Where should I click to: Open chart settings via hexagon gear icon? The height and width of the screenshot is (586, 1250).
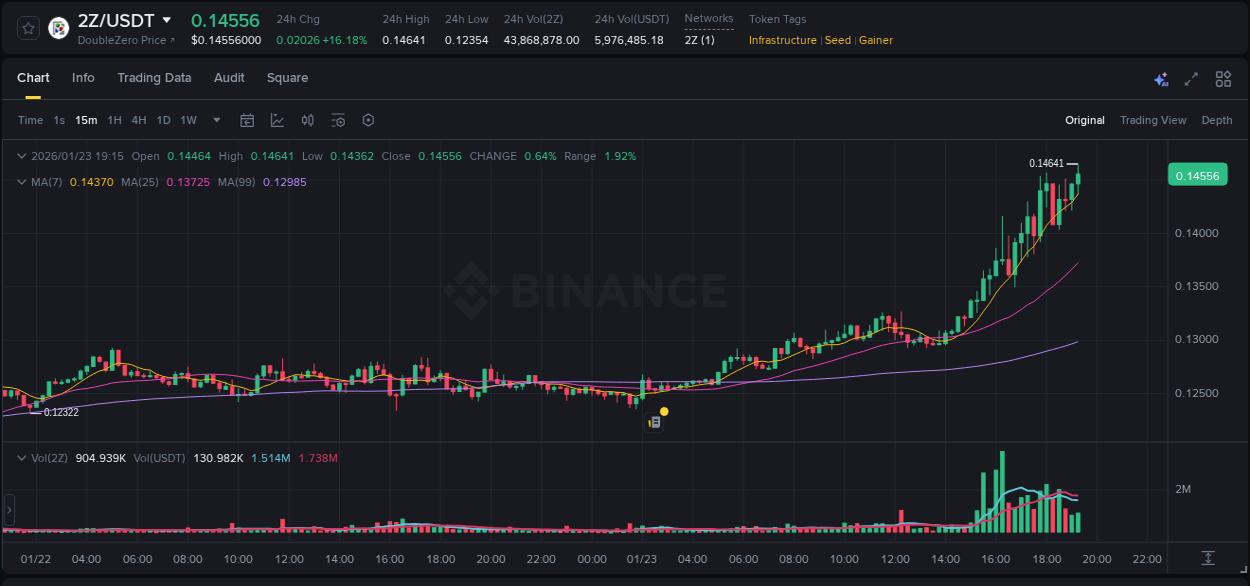[x=368, y=120]
